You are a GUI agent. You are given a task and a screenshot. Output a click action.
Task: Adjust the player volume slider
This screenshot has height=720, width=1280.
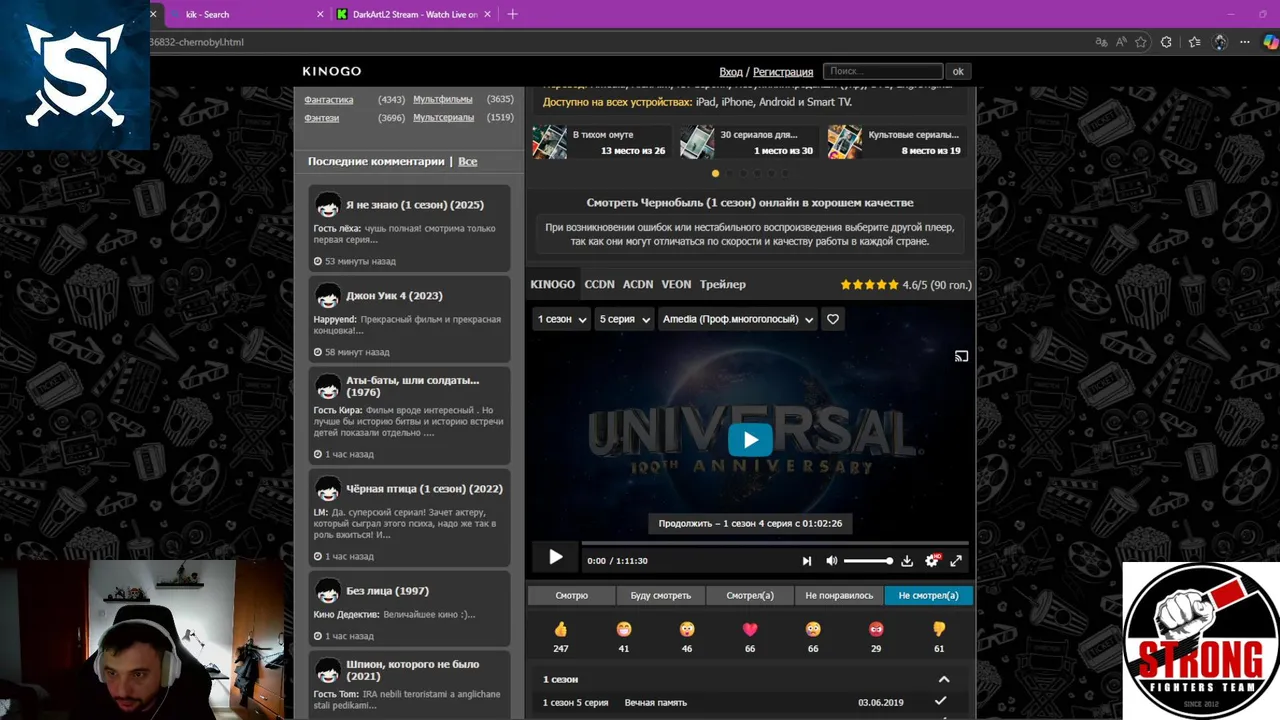click(868, 561)
